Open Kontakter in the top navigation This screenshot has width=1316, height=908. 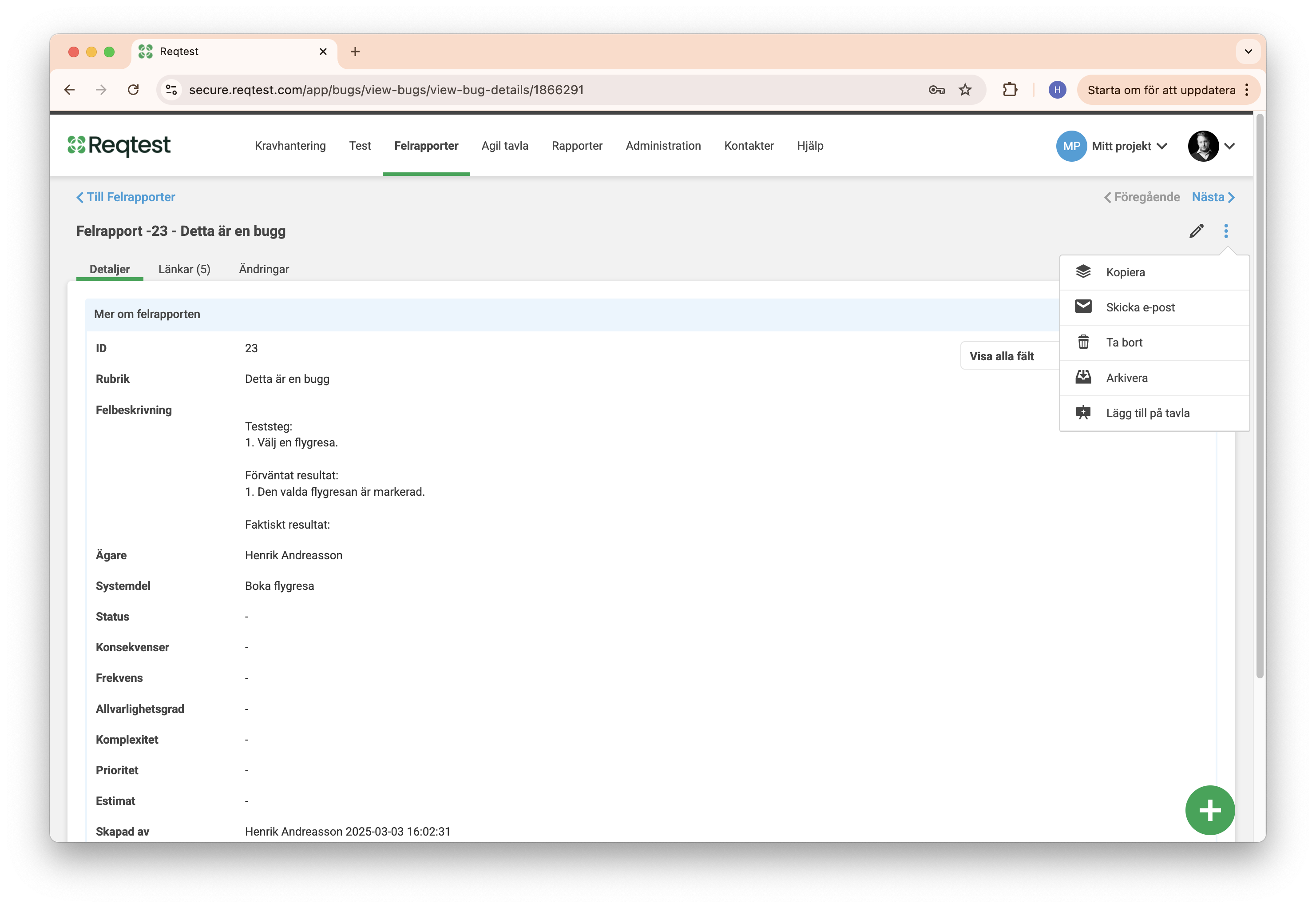pos(749,146)
